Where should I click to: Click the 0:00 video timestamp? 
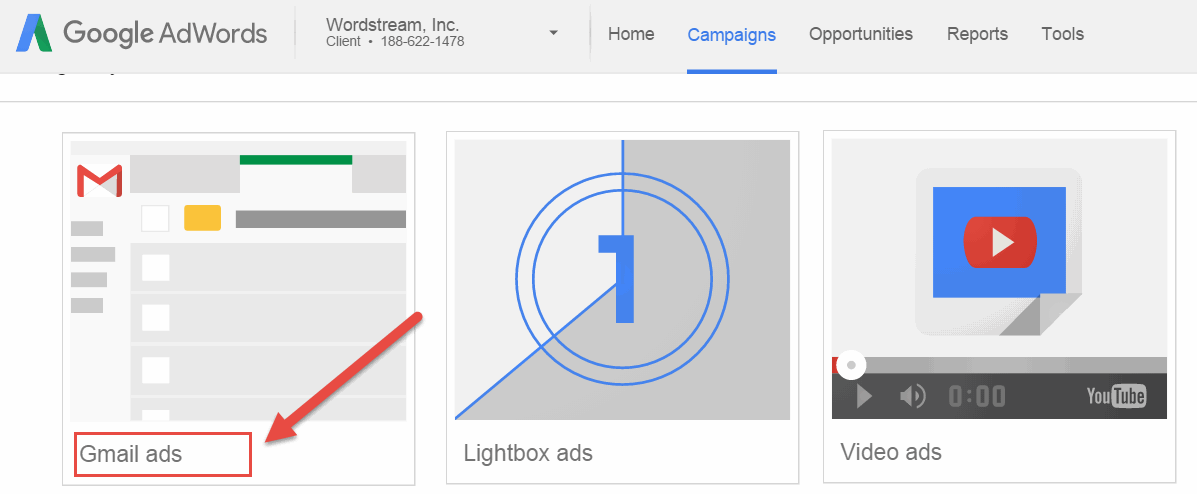(976, 396)
